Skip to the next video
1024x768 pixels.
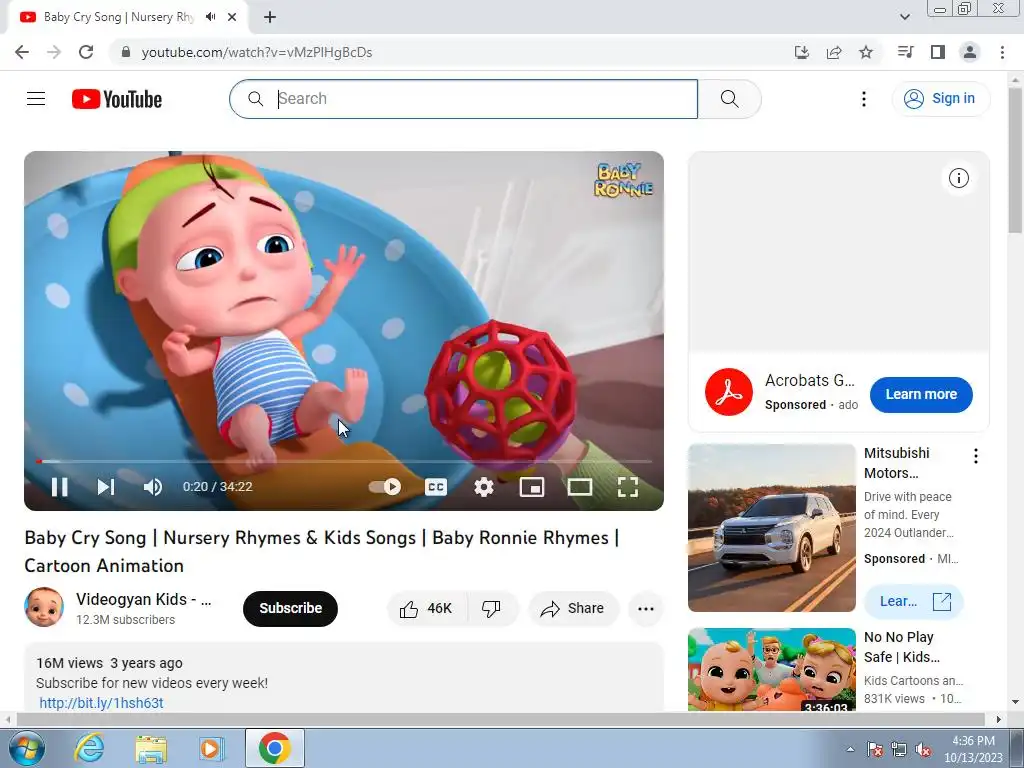pos(106,487)
